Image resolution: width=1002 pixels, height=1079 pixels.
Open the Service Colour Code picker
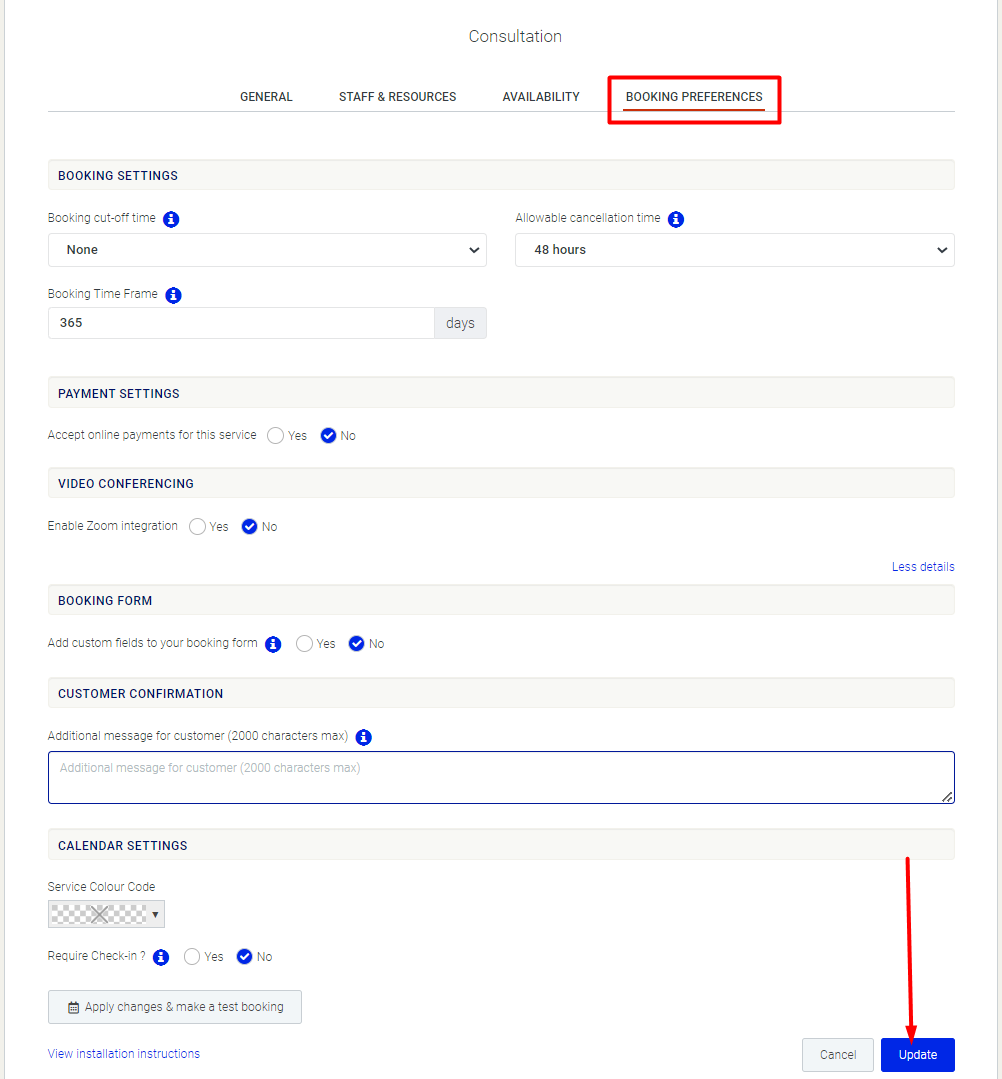click(x=106, y=914)
